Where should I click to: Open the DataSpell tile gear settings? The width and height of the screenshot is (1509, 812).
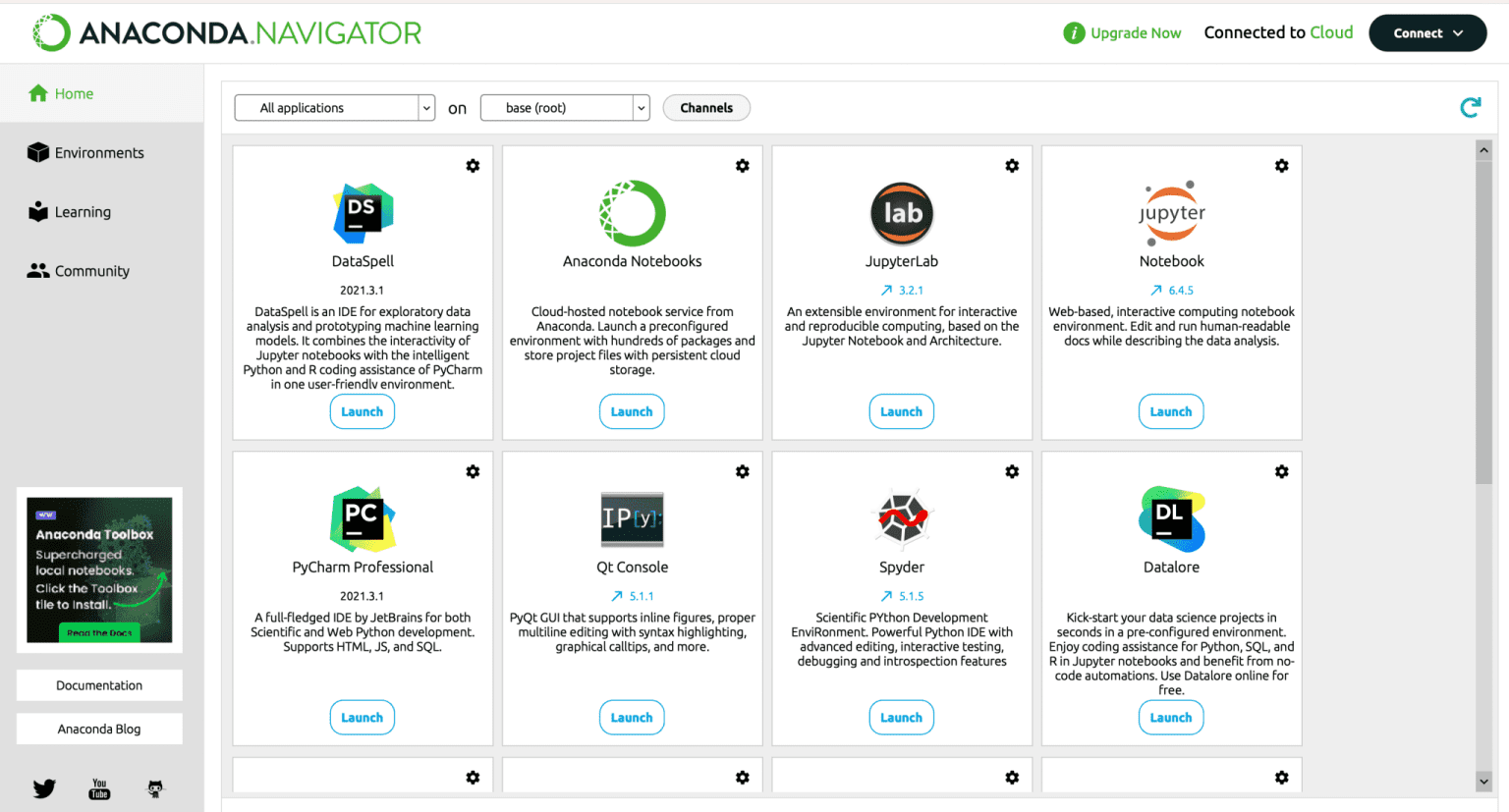[x=473, y=166]
